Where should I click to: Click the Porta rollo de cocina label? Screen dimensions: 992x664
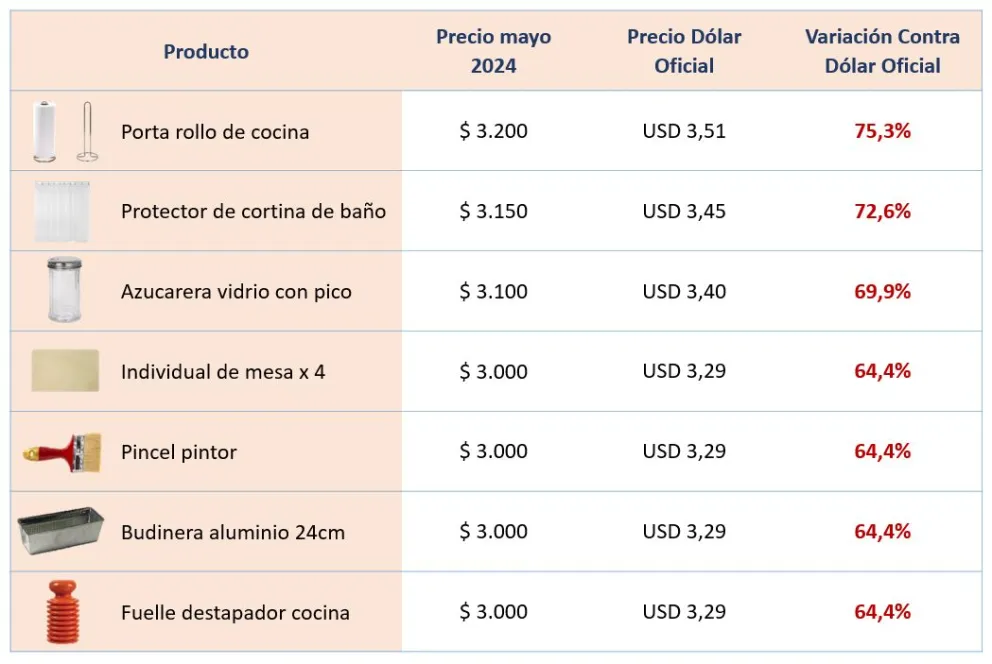215,132
